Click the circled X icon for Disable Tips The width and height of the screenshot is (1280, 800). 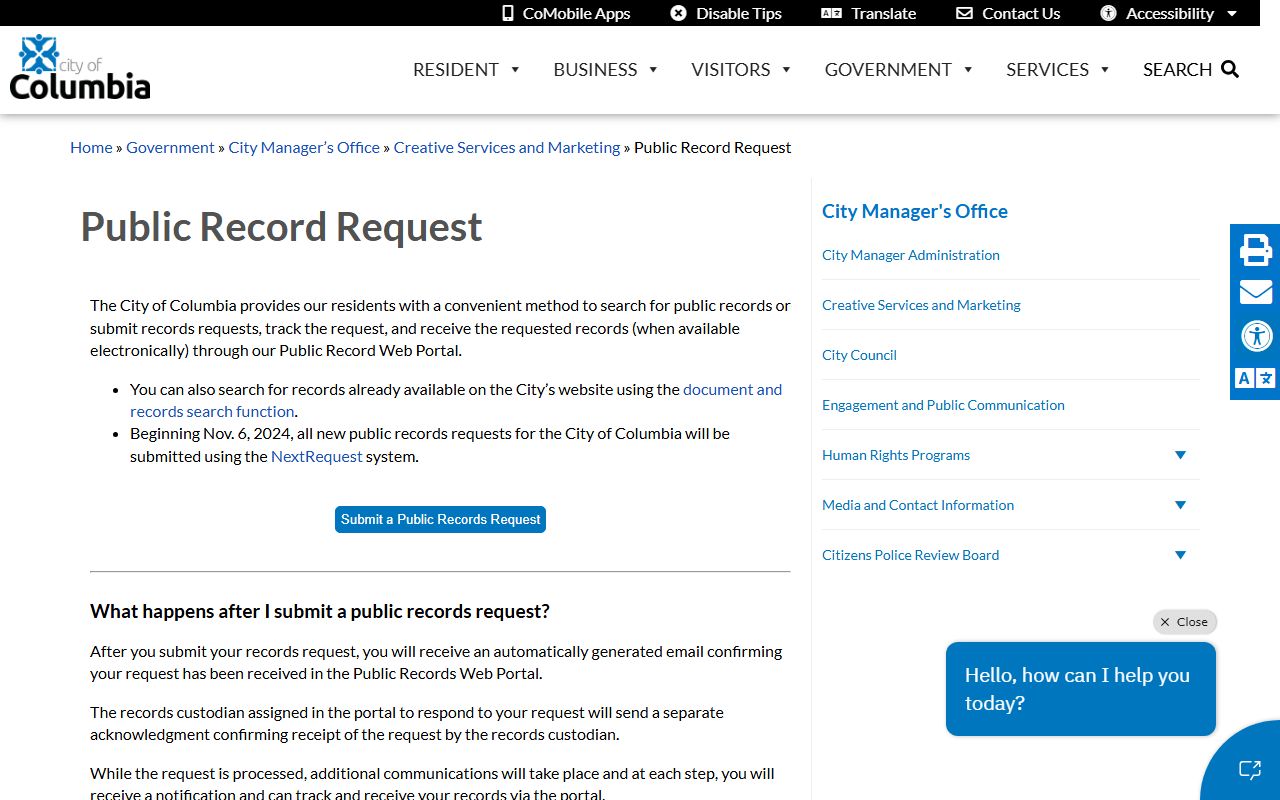pos(678,13)
